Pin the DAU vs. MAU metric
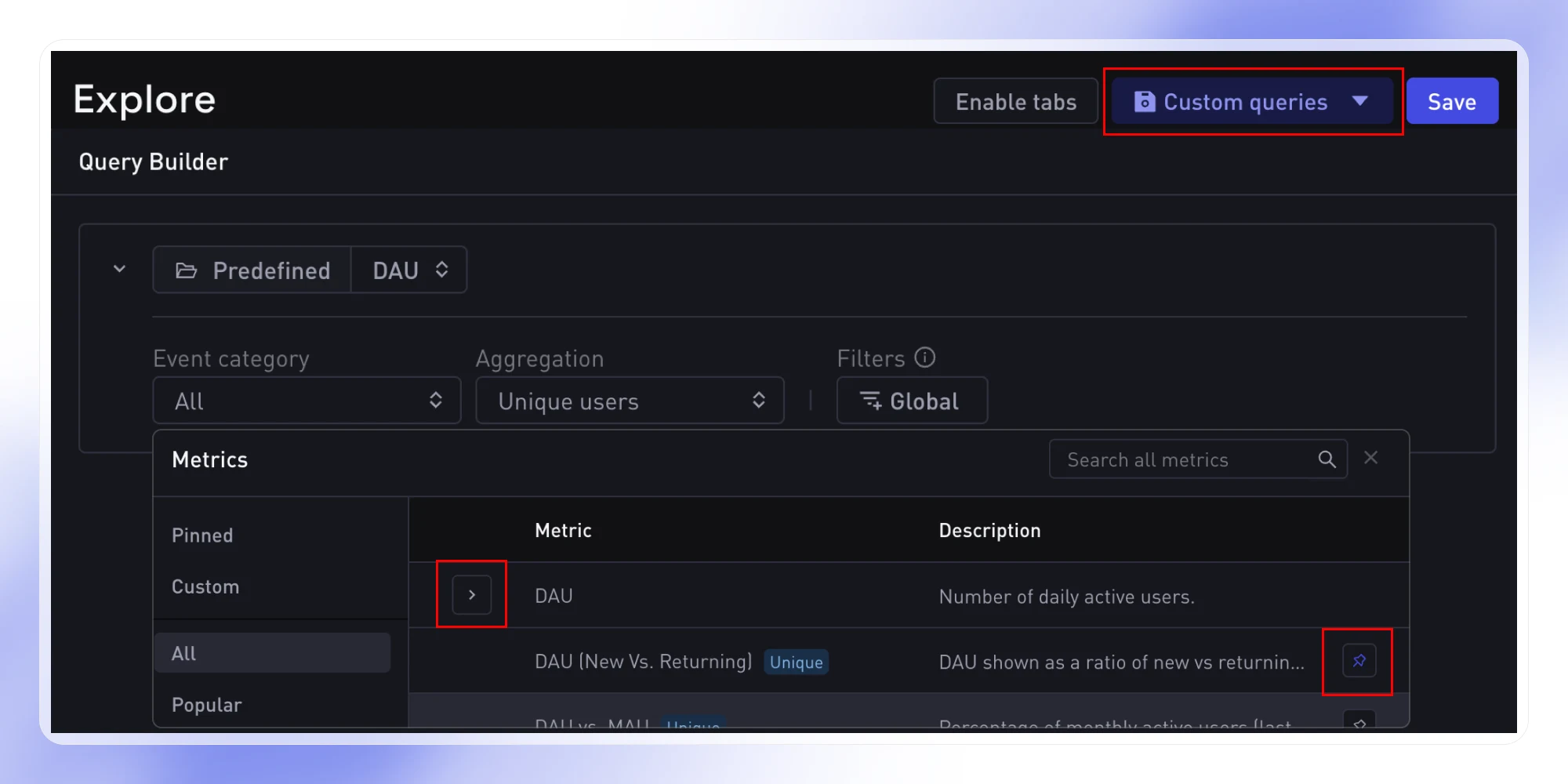Image resolution: width=1568 pixels, height=784 pixels. click(x=1359, y=723)
